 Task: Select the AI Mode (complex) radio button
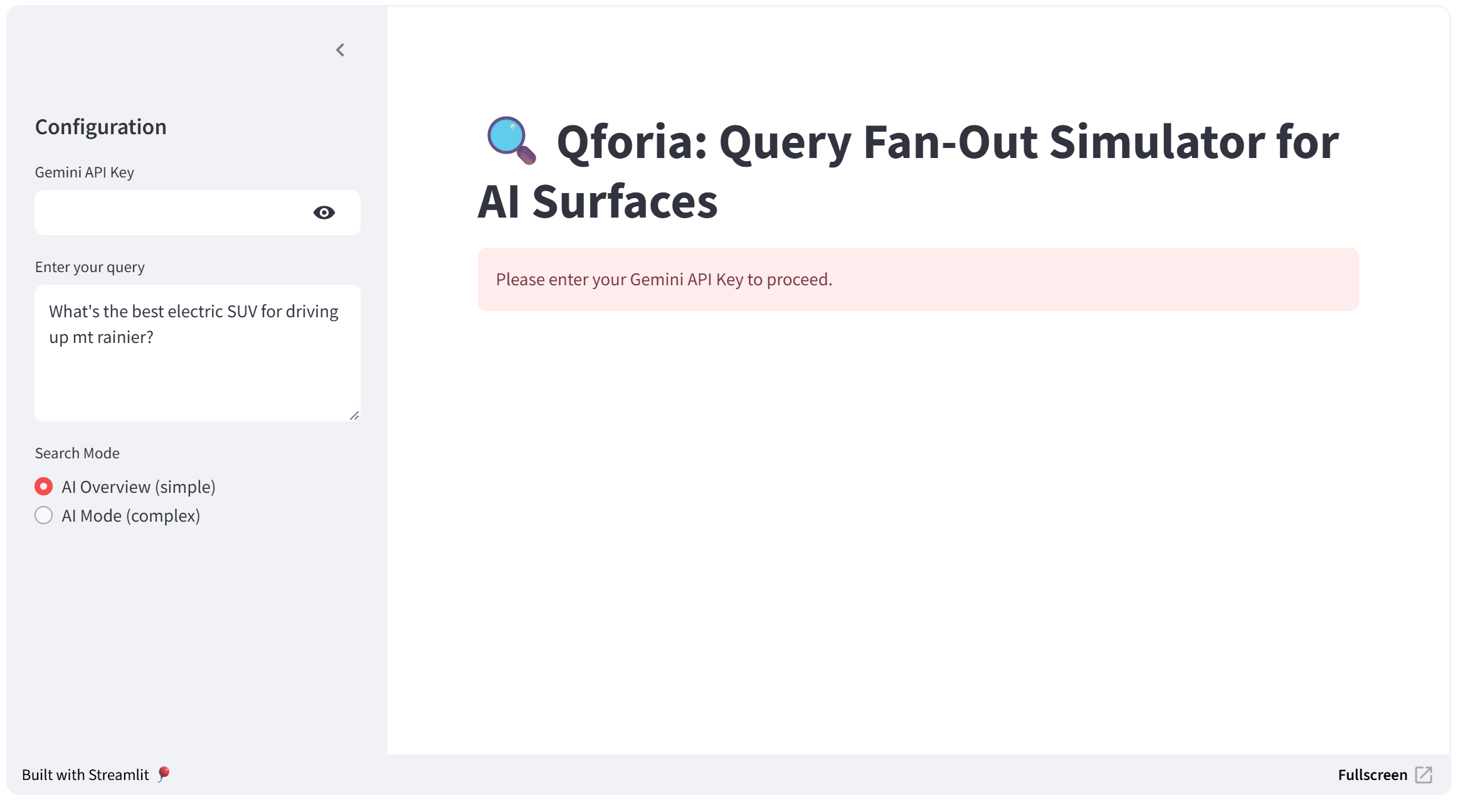[43, 515]
